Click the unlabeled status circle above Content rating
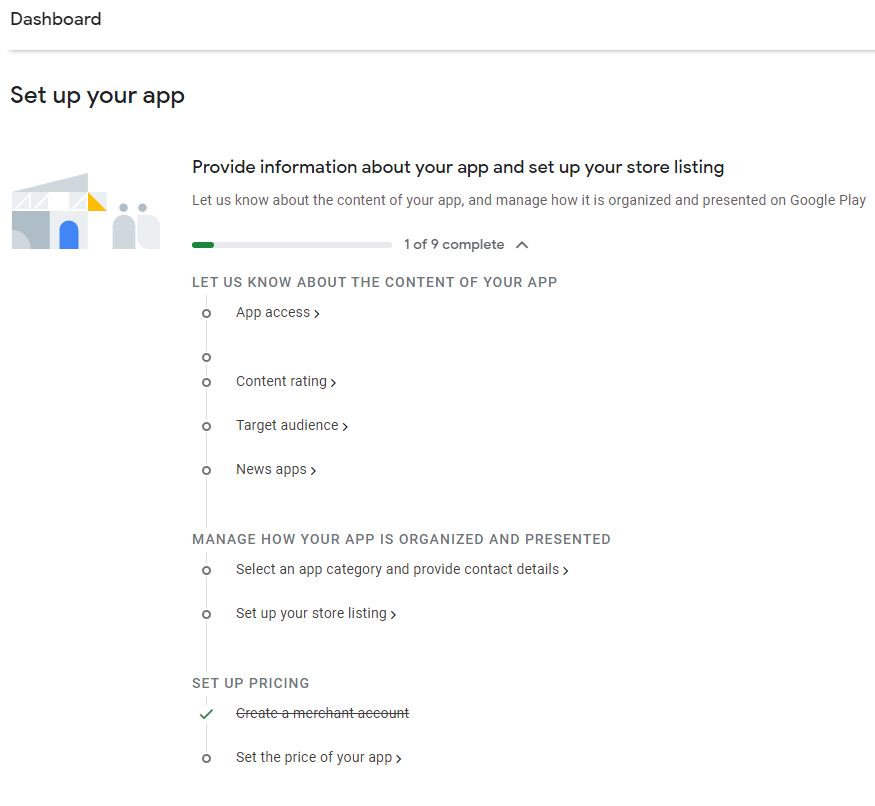The height and width of the screenshot is (806, 875). click(206, 357)
